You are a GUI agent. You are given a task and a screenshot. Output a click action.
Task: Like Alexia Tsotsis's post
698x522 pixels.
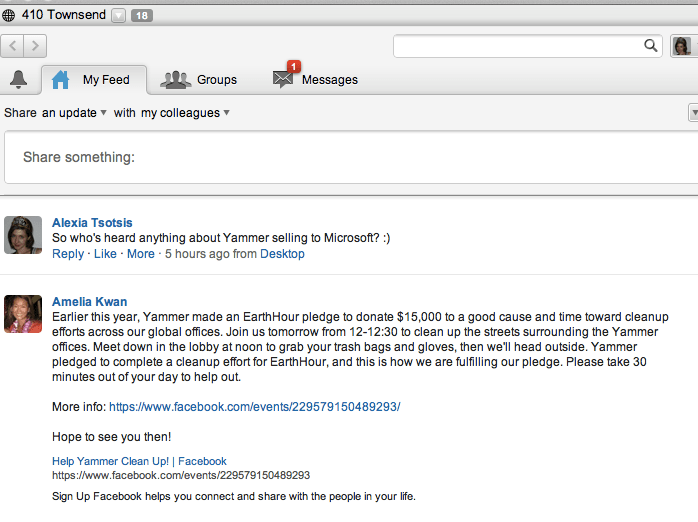tap(105, 254)
